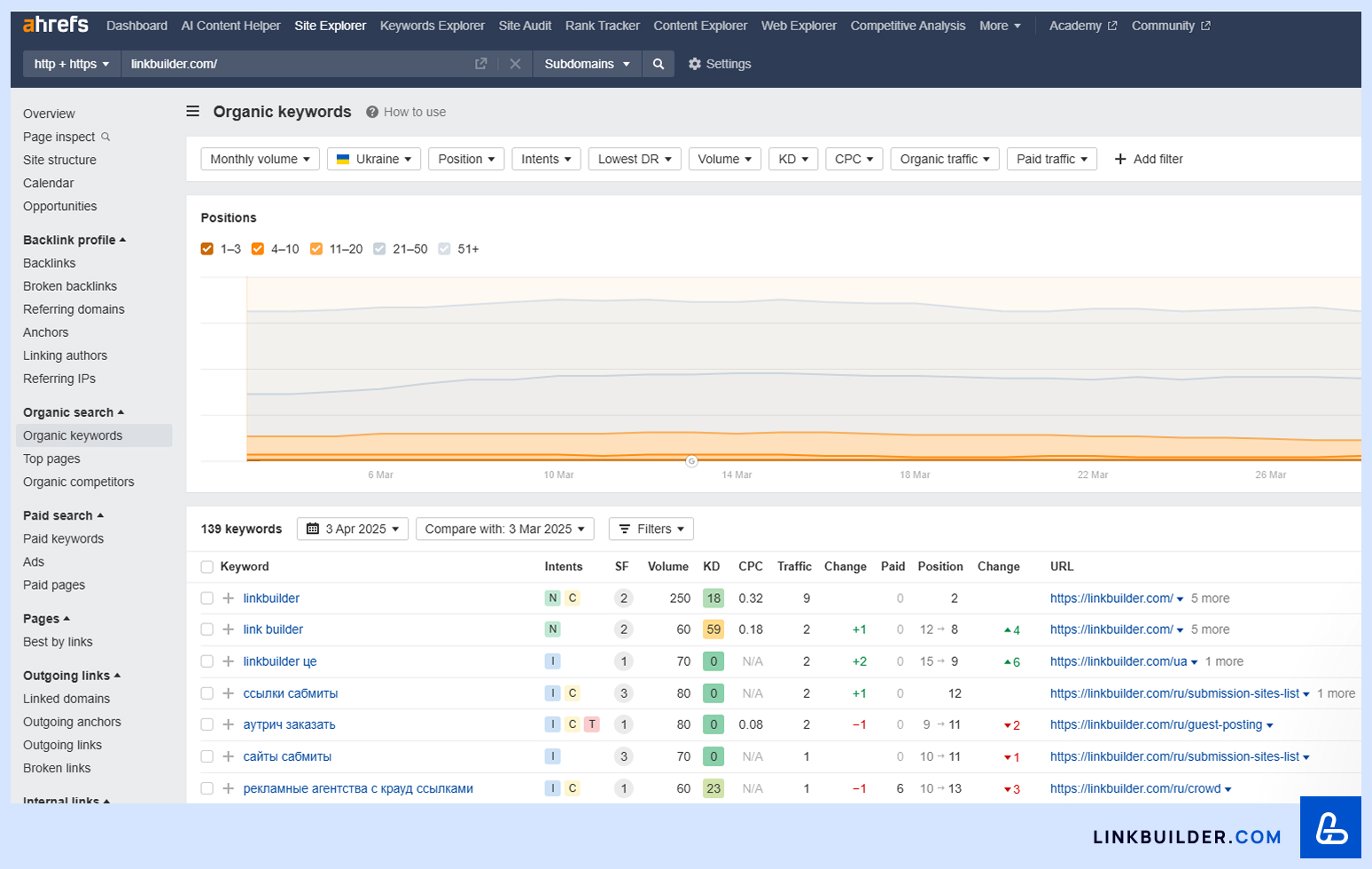Click the T intent badge for аутрич заказать
The height and width of the screenshot is (869, 1372).
click(592, 724)
